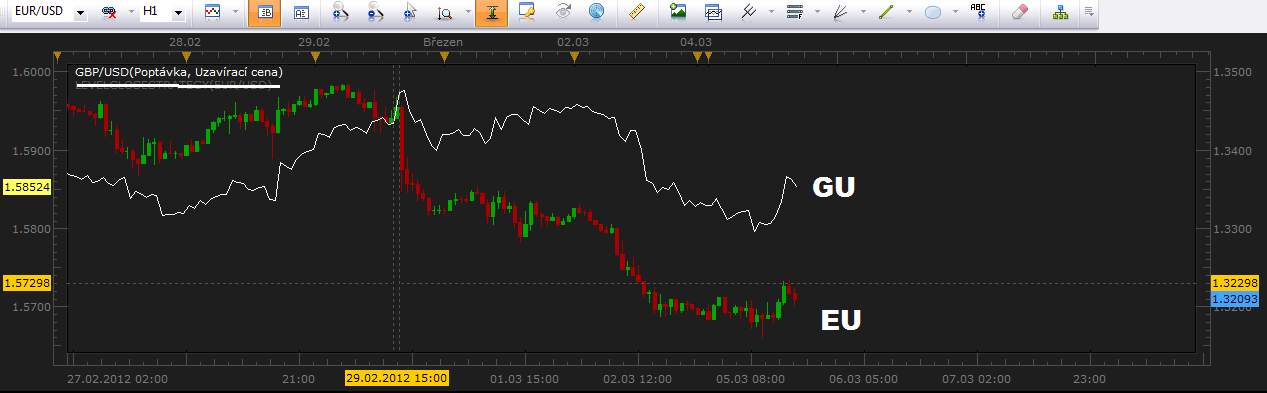Viewport: 1267px width, 393px height.
Task: Expand the Fibonacci tool dropdown arrow
Action: (818, 13)
